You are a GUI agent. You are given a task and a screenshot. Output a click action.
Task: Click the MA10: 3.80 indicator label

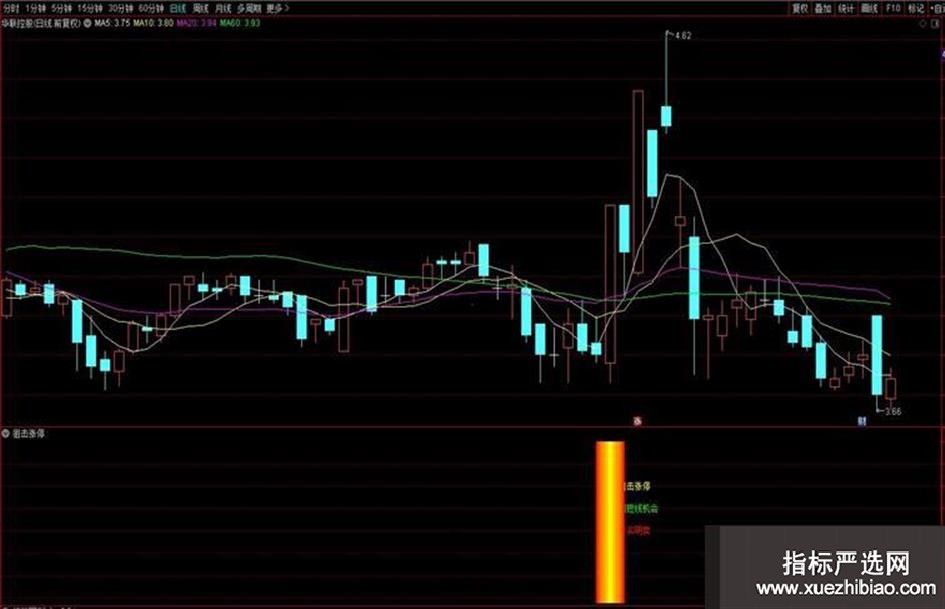pyautogui.click(x=153, y=24)
